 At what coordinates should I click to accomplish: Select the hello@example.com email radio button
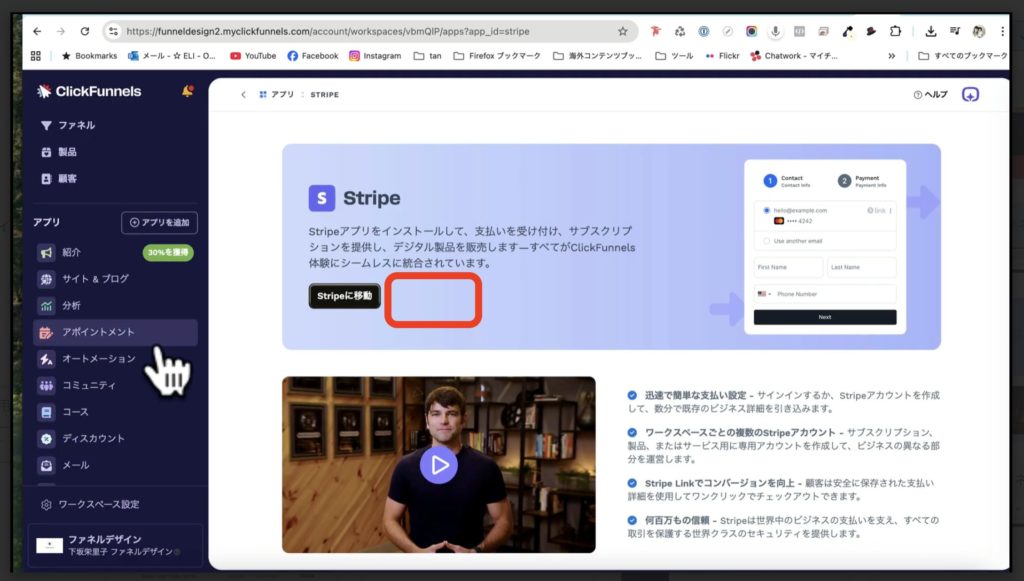point(767,210)
